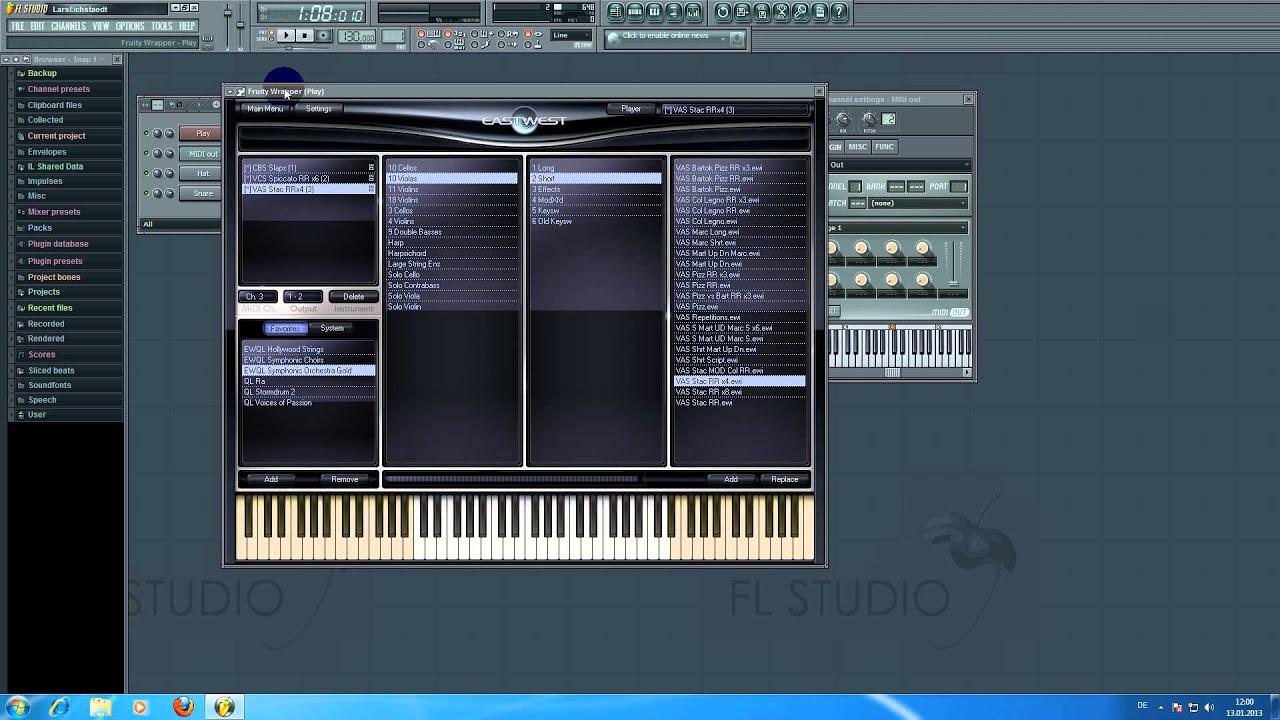Start playback with the play button
The image size is (1280, 720).
coord(286,36)
